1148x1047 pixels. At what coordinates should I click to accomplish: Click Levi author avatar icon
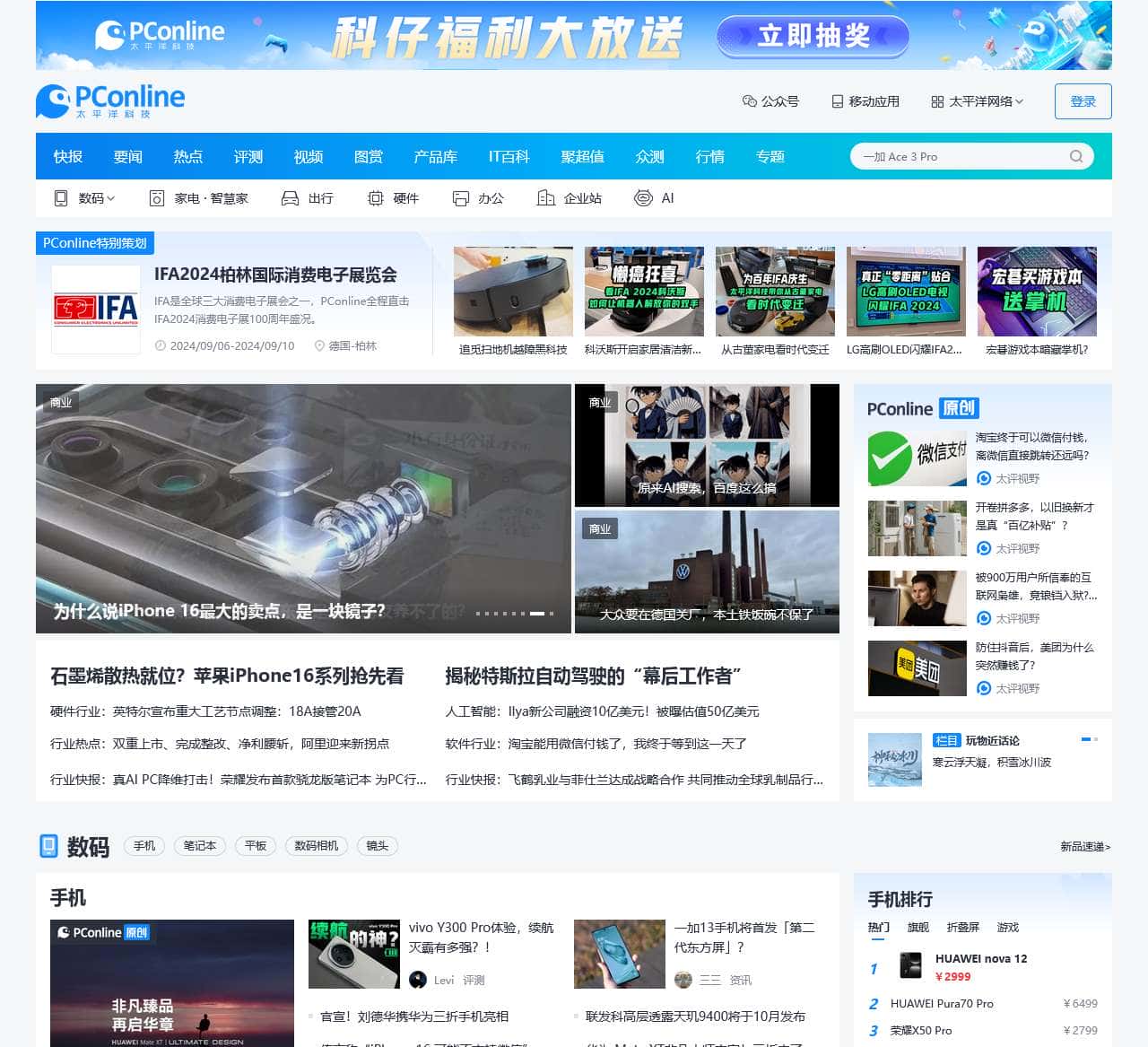[x=418, y=980]
